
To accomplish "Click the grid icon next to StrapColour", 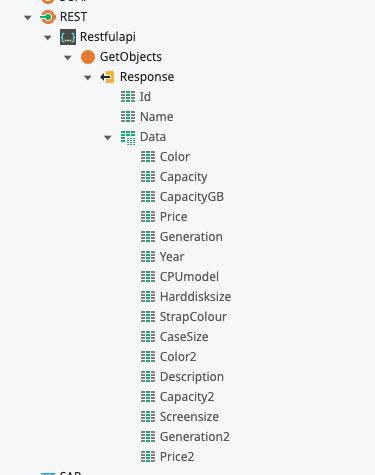I will (148, 317).
